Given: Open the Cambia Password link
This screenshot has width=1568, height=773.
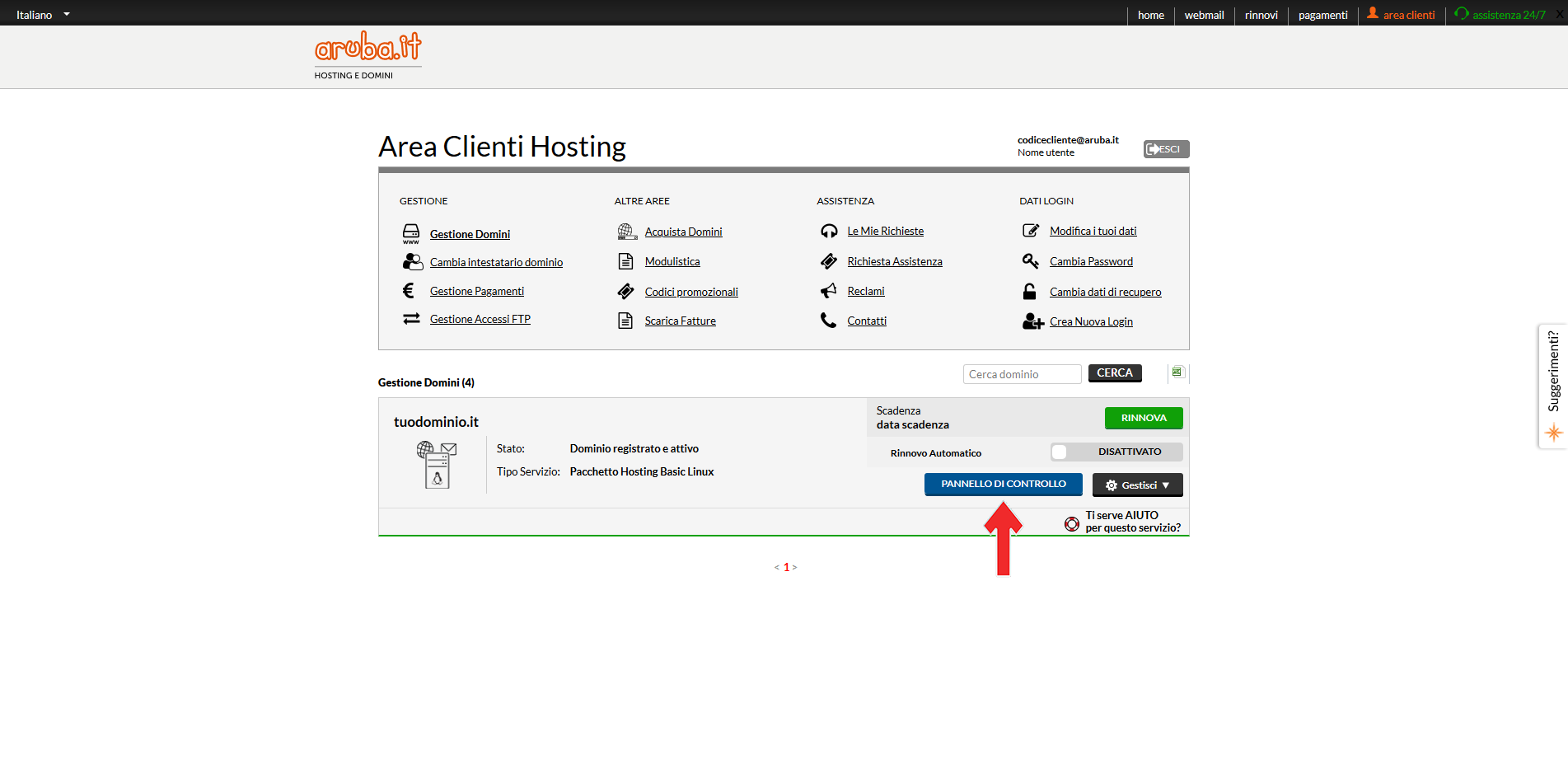Looking at the screenshot, I should coord(1091,261).
